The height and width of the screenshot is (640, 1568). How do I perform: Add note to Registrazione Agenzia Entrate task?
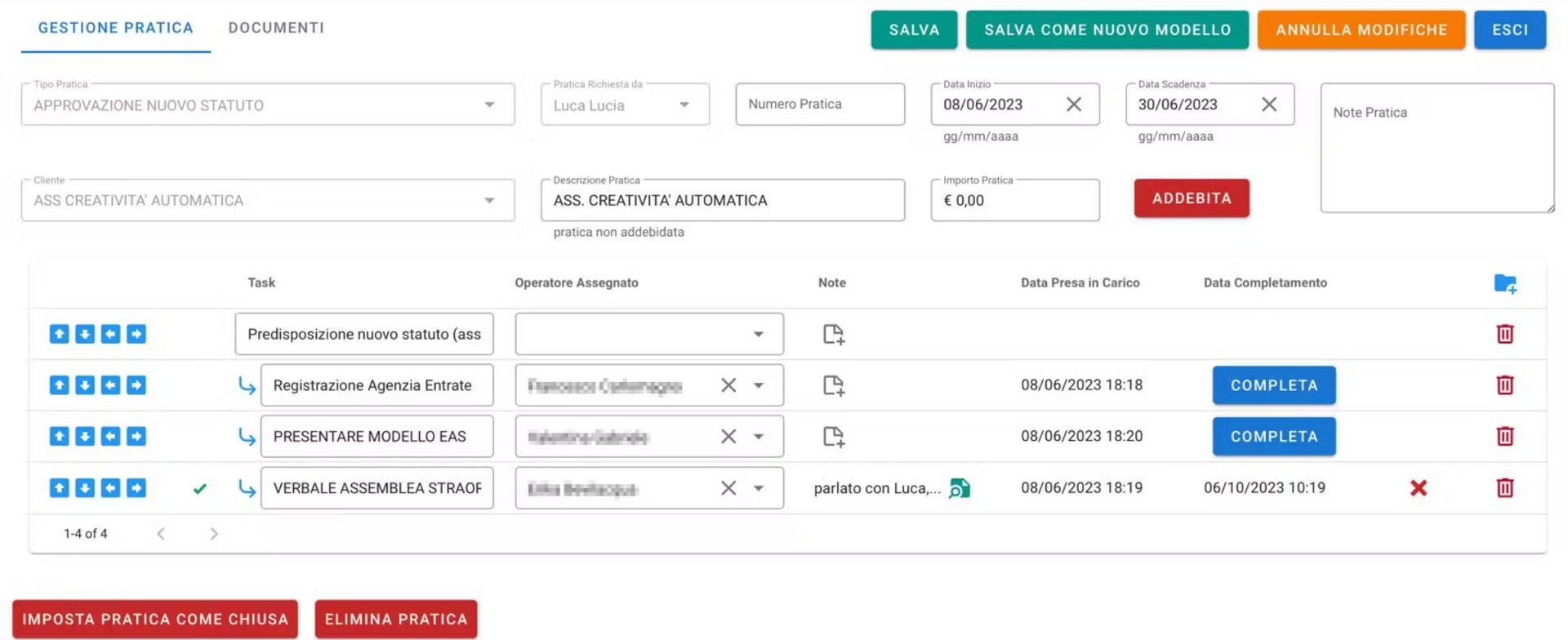point(833,385)
